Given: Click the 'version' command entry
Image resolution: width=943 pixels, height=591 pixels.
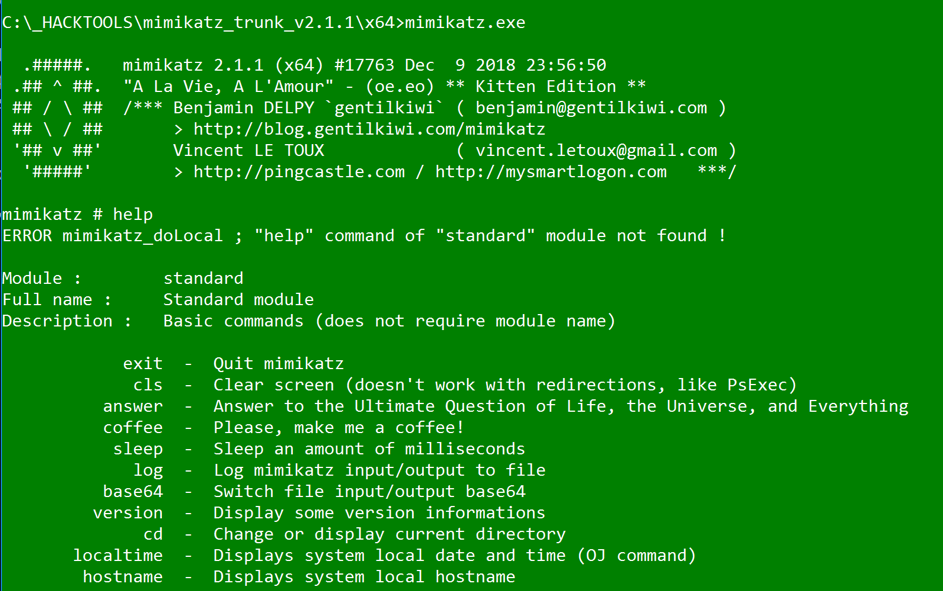Looking at the screenshot, I should tap(127, 513).
